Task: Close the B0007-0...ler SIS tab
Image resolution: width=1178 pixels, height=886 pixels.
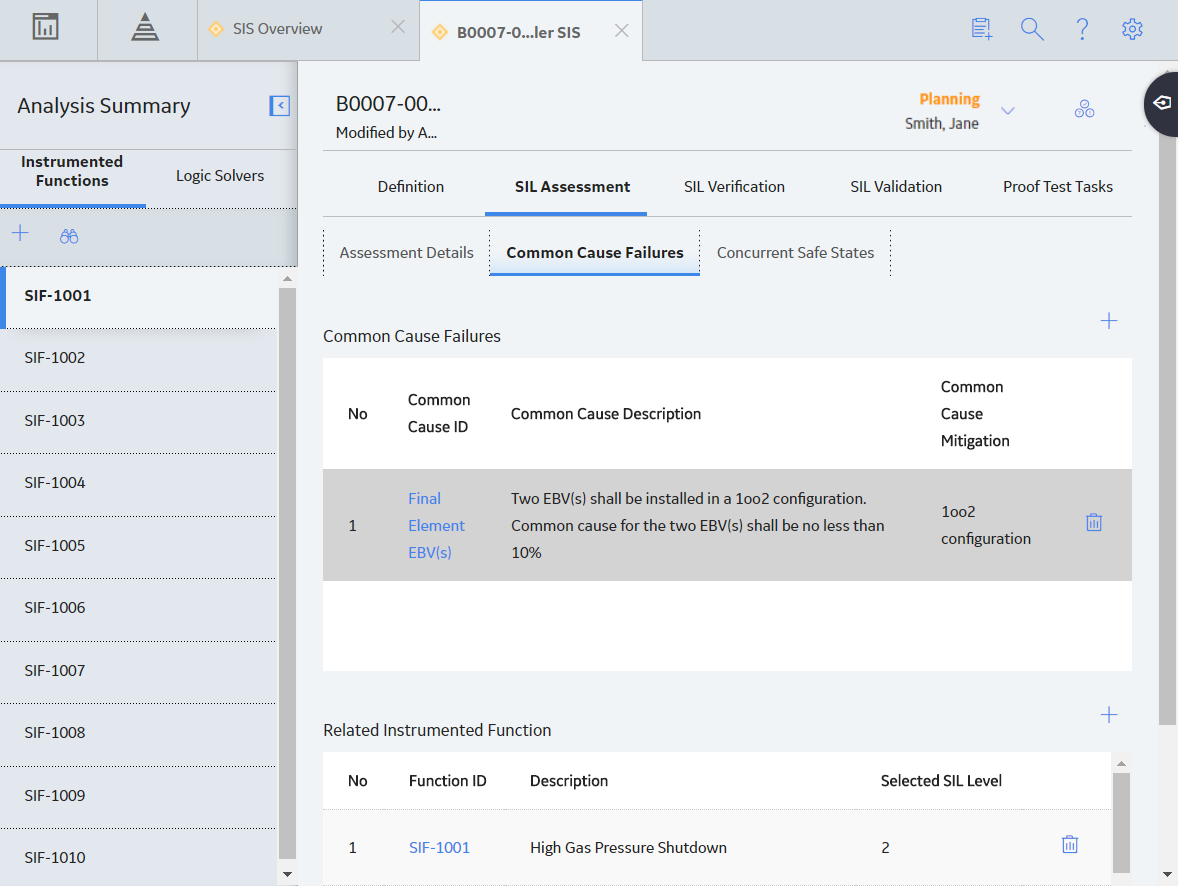Action: click(x=622, y=31)
